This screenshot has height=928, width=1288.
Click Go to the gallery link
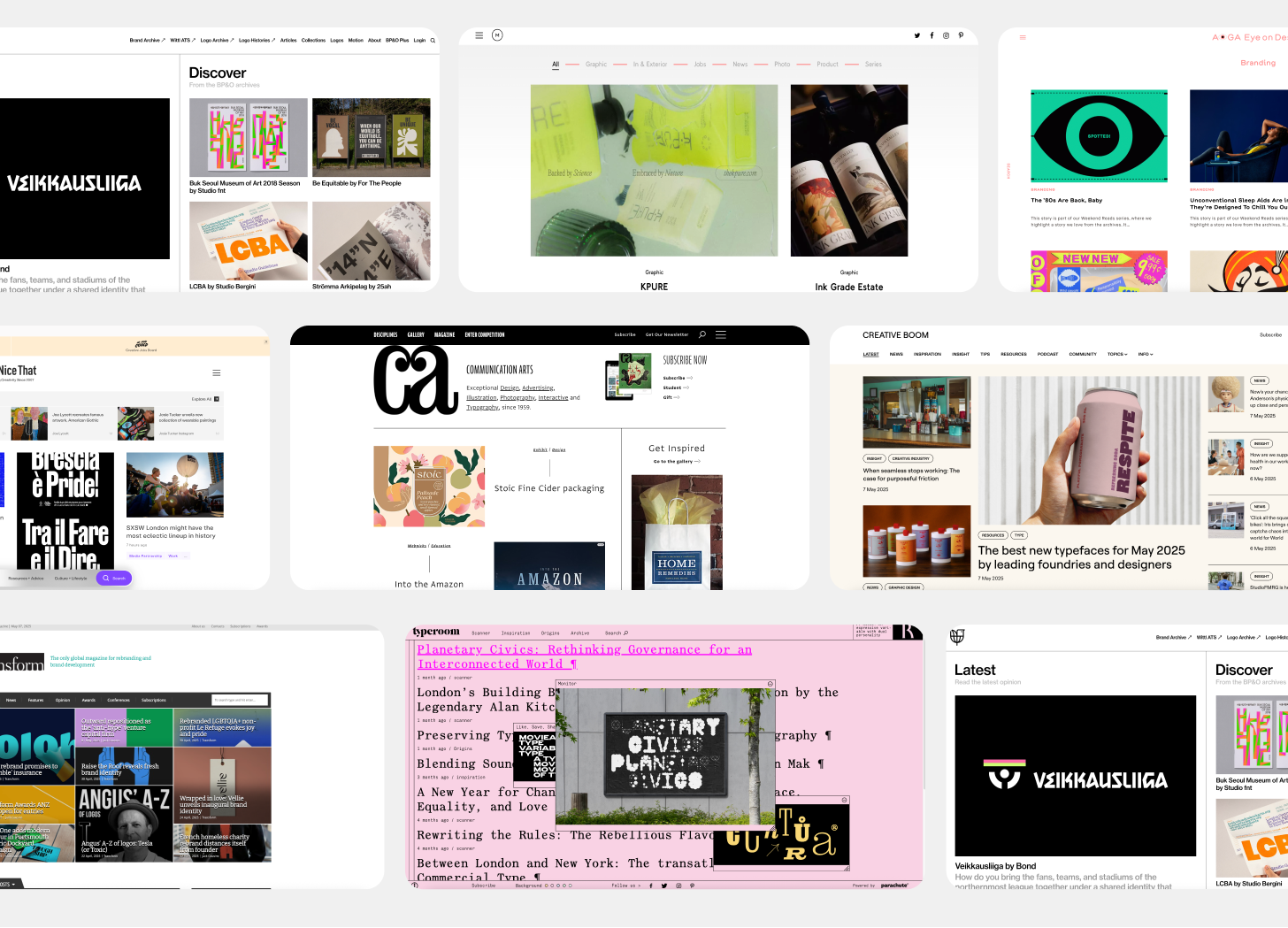pos(677,461)
